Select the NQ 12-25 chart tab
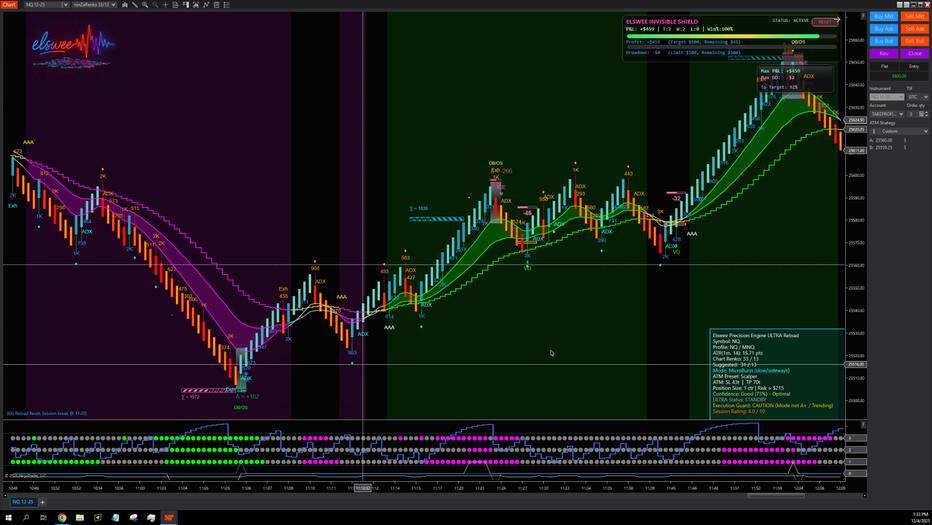The height and width of the screenshot is (525, 932). point(22,502)
